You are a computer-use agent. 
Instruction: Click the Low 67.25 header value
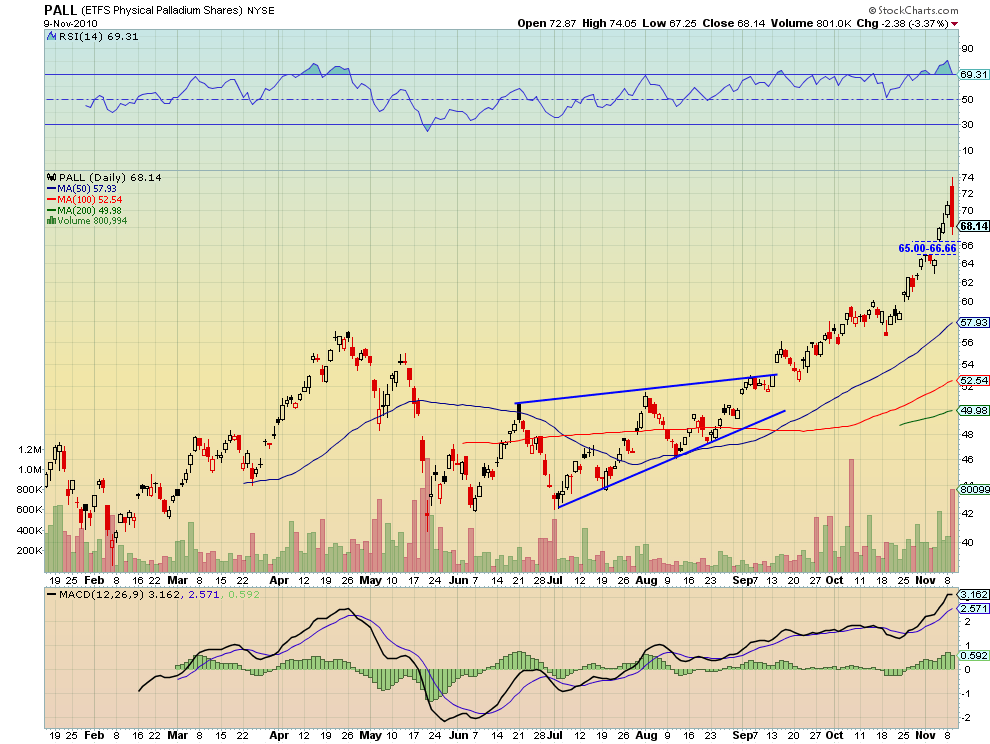coord(669,23)
